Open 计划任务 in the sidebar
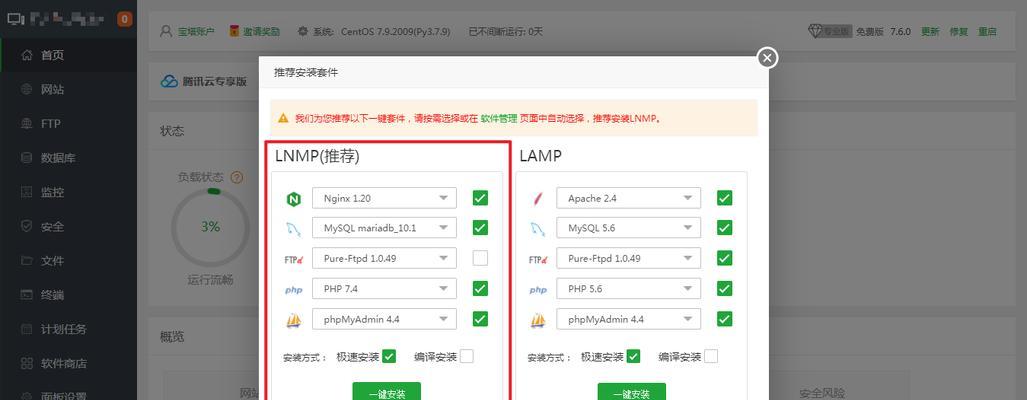Viewport: 1027px width, 400px height. [69, 329]
